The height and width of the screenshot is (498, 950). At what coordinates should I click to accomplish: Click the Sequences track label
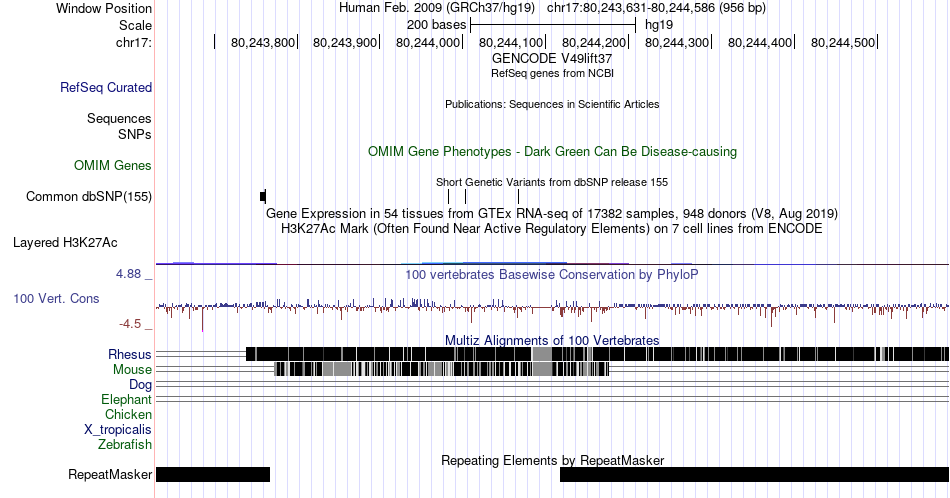(119, 118)
